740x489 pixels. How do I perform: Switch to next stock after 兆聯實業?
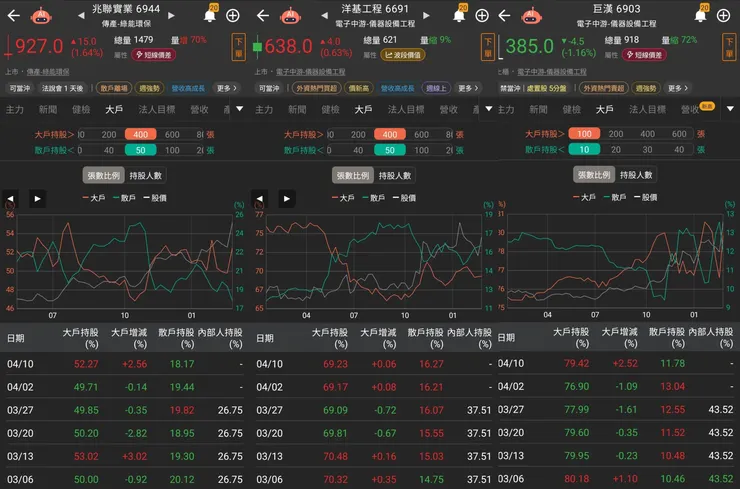coord(171,16)
